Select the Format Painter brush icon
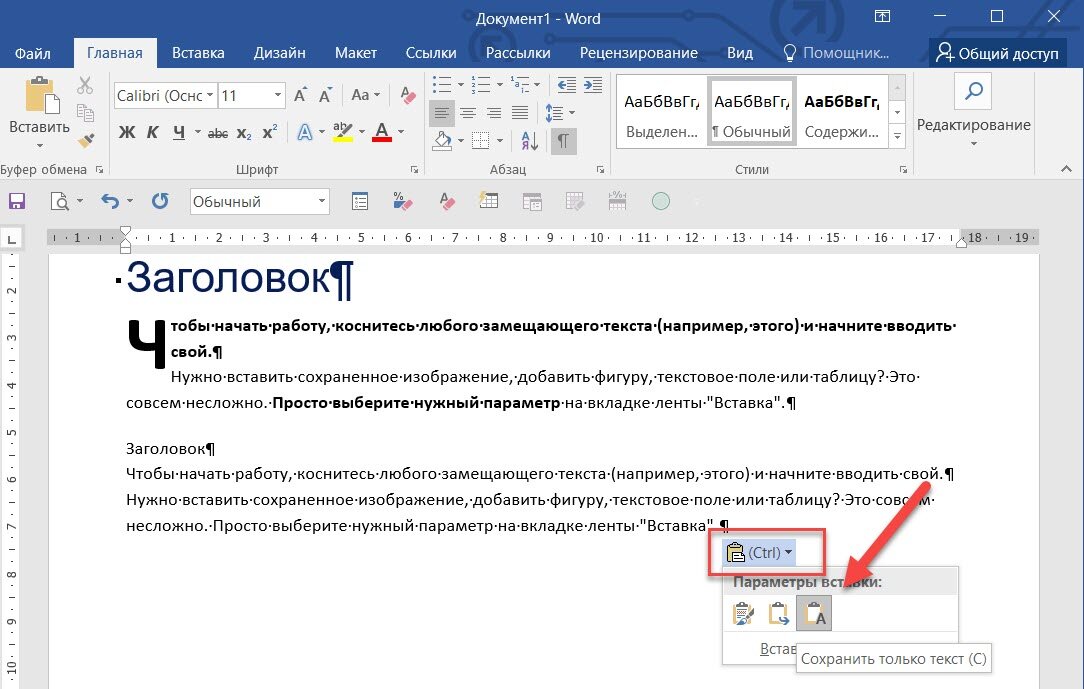 coord(85,140)
